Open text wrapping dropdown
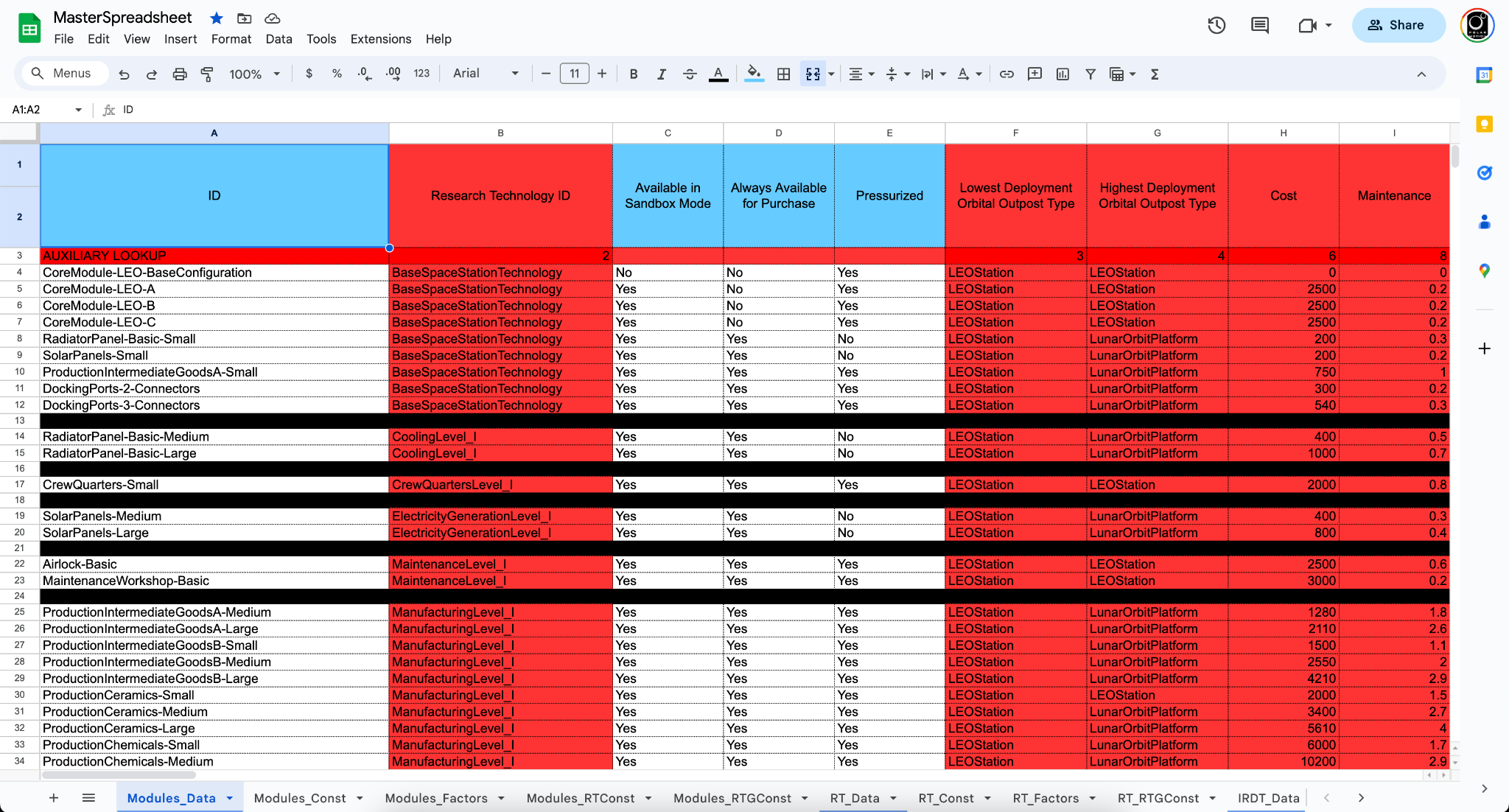1509x812 pixels. (x=934, y=74)
